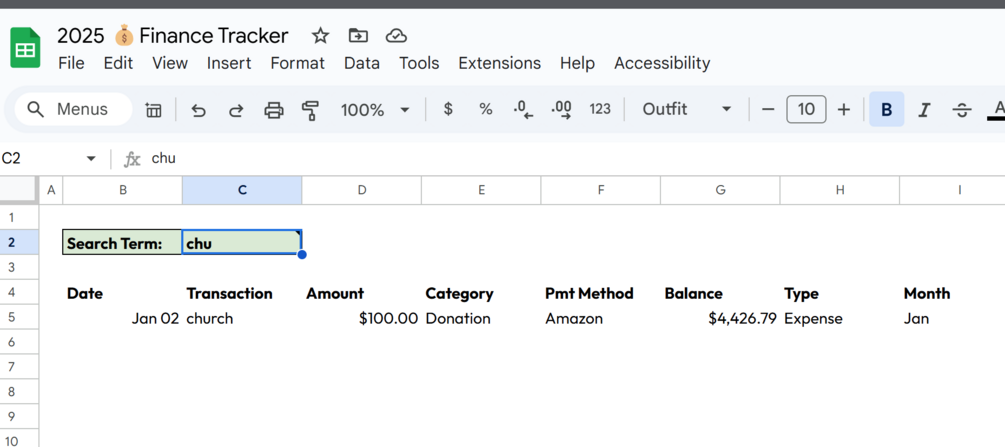This screenshot has width=1005, height=447.
Task: Click the redo arrow icon
Action: pos(236,110)
